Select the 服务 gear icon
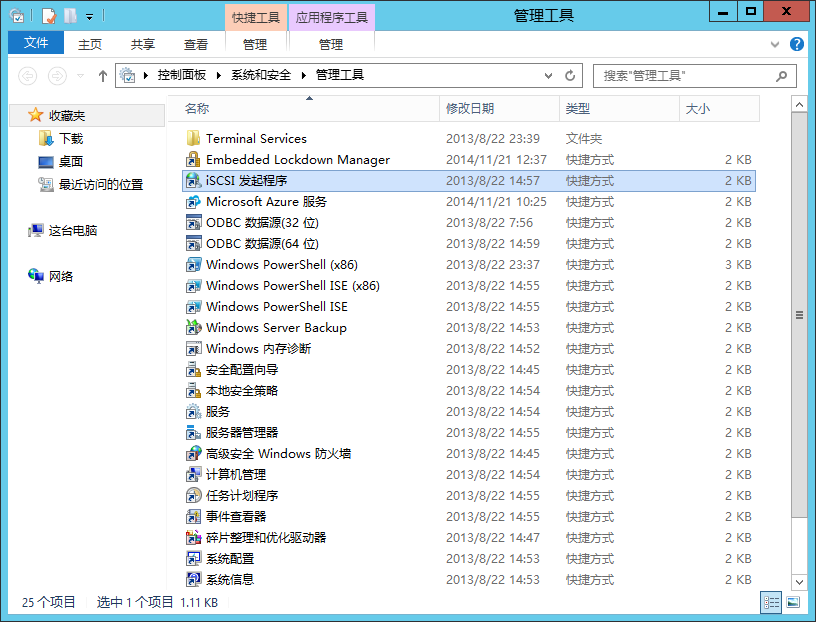Screen dimensions: 816x622 193,411
